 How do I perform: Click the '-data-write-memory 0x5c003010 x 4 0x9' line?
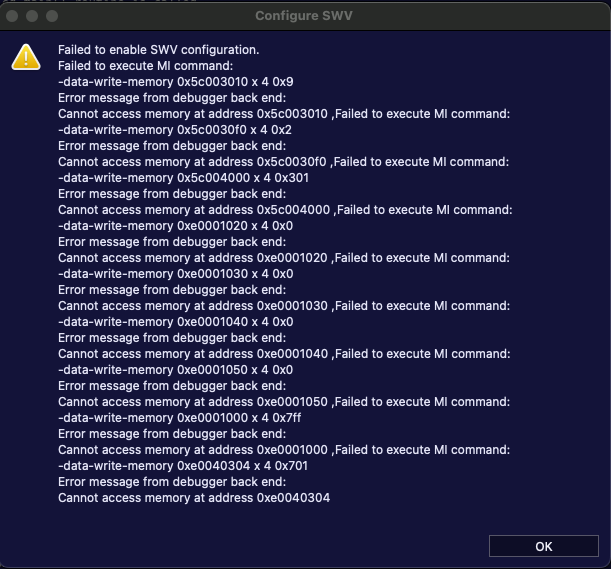(175, 82)
